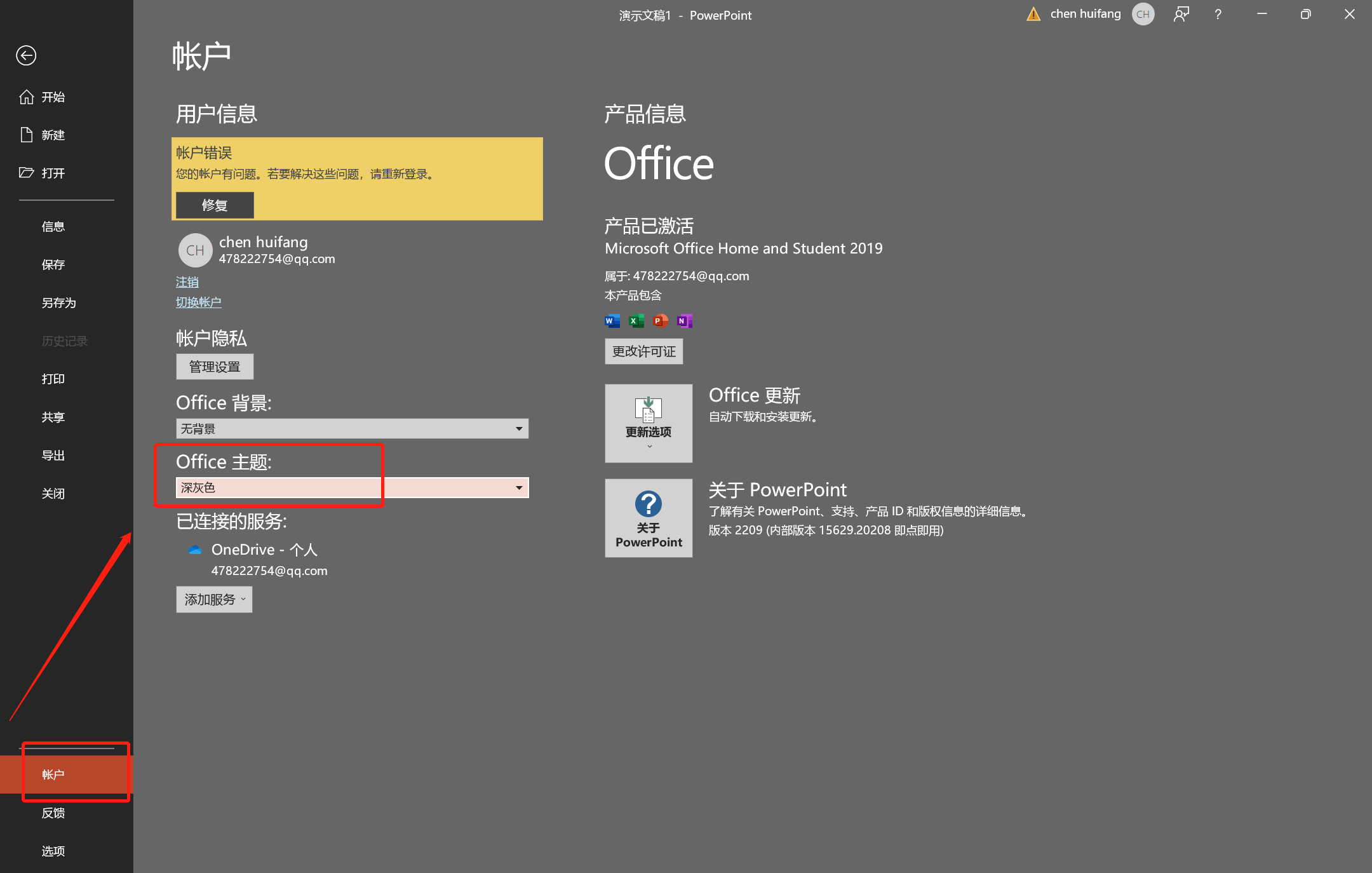This screenshot has width=1372, height=873.
Task: Click the email 478222754@qq.com under chen huifang
Action: 277,259
